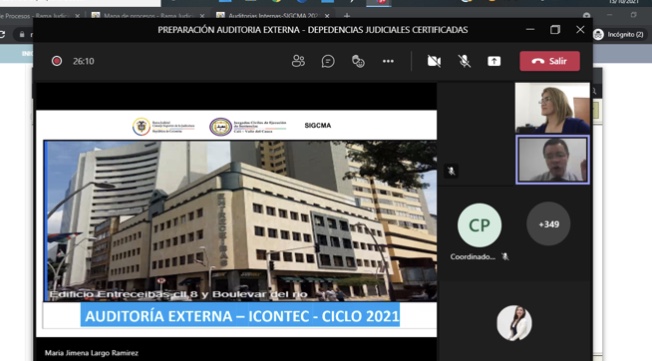Viewport: 652px width, 361px height.
Task: Restore down the Teams meeting window
Action: click(555, 30)
